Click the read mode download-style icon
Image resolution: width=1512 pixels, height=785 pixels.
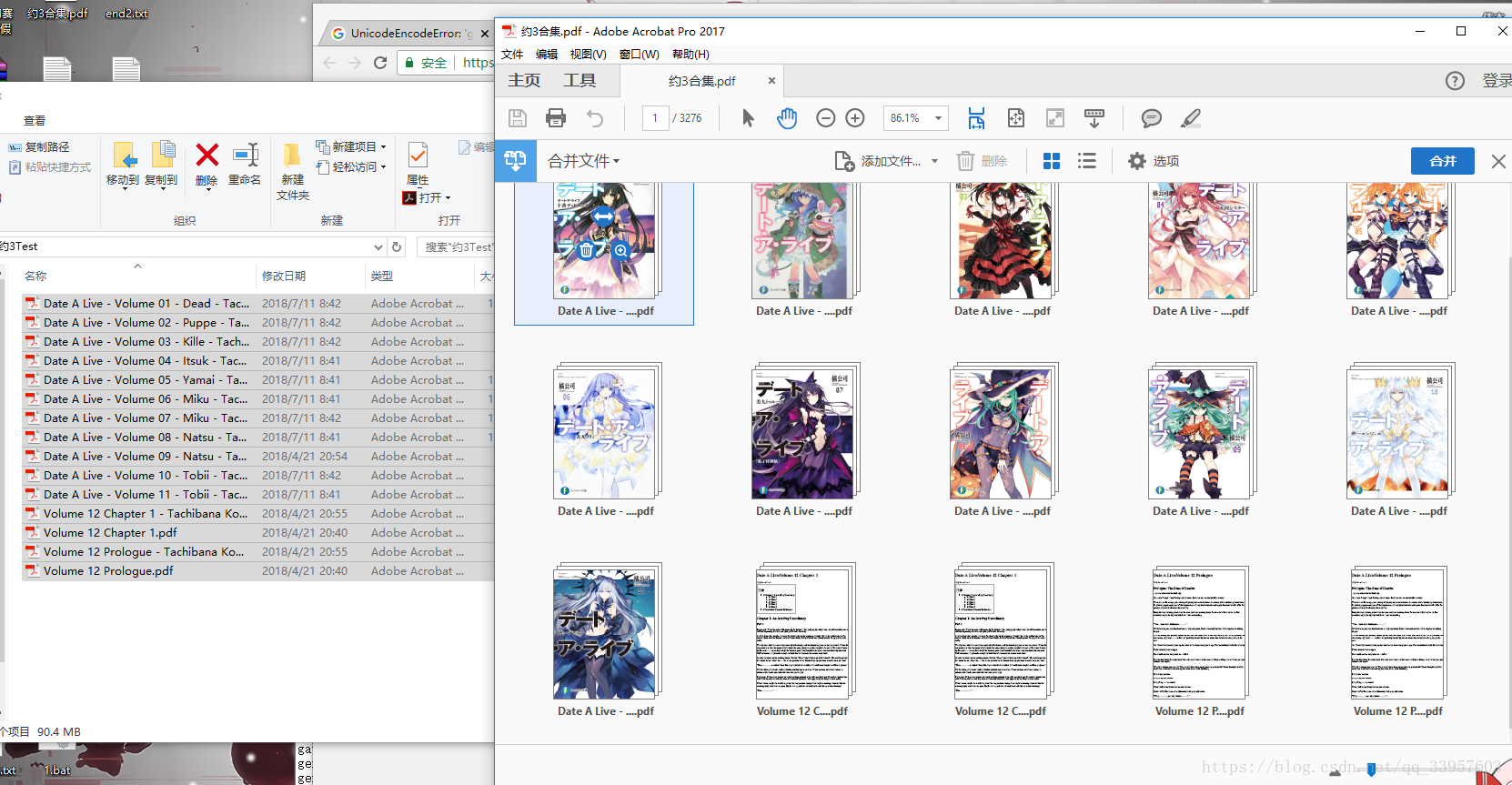tap(1094, 118)
